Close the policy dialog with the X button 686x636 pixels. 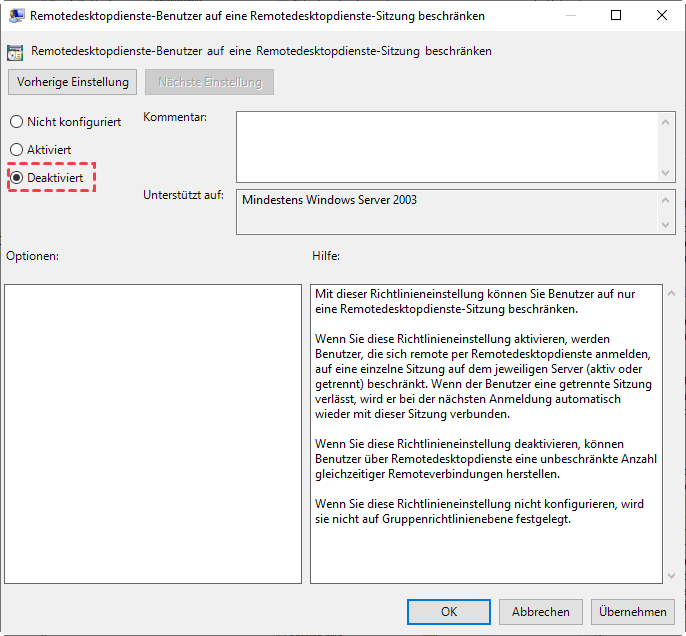(662, 16)
